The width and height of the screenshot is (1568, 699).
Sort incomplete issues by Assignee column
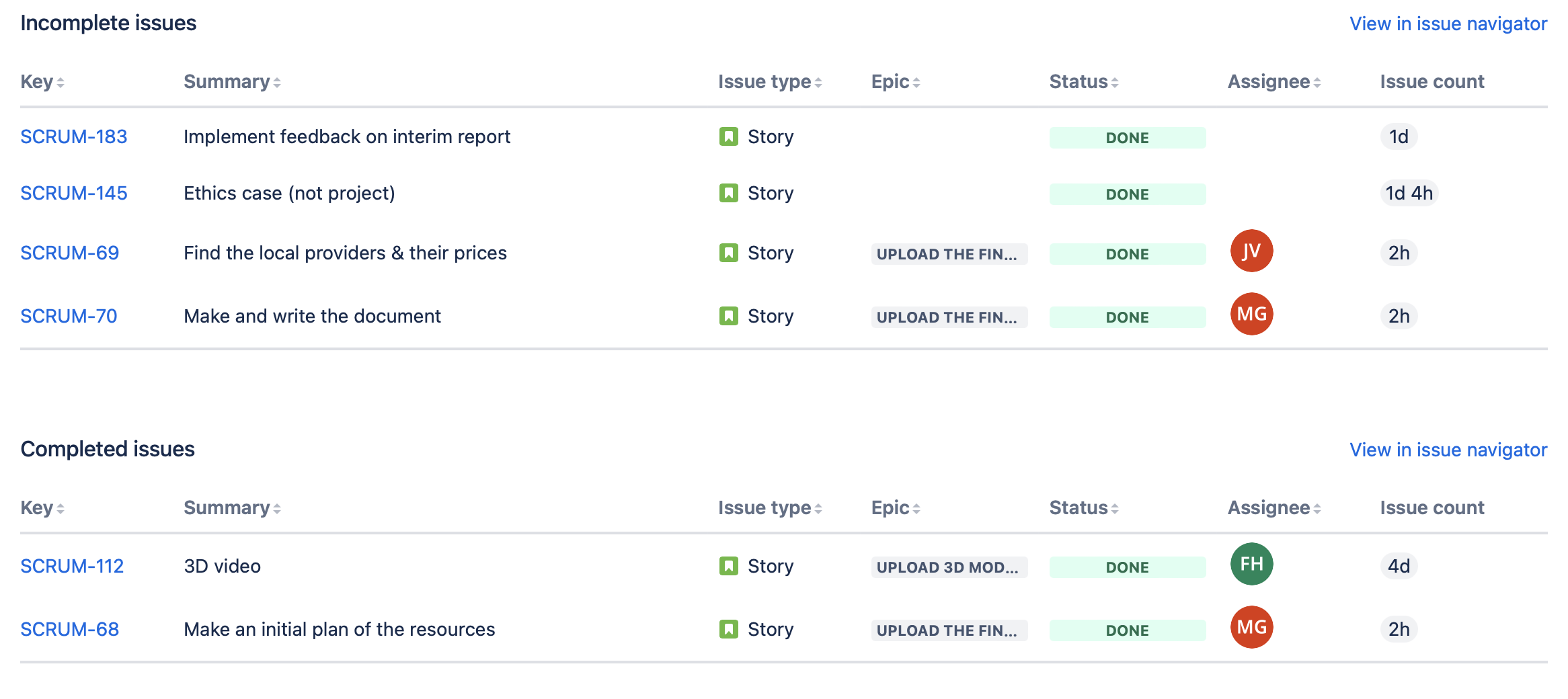pos(1273,82)
